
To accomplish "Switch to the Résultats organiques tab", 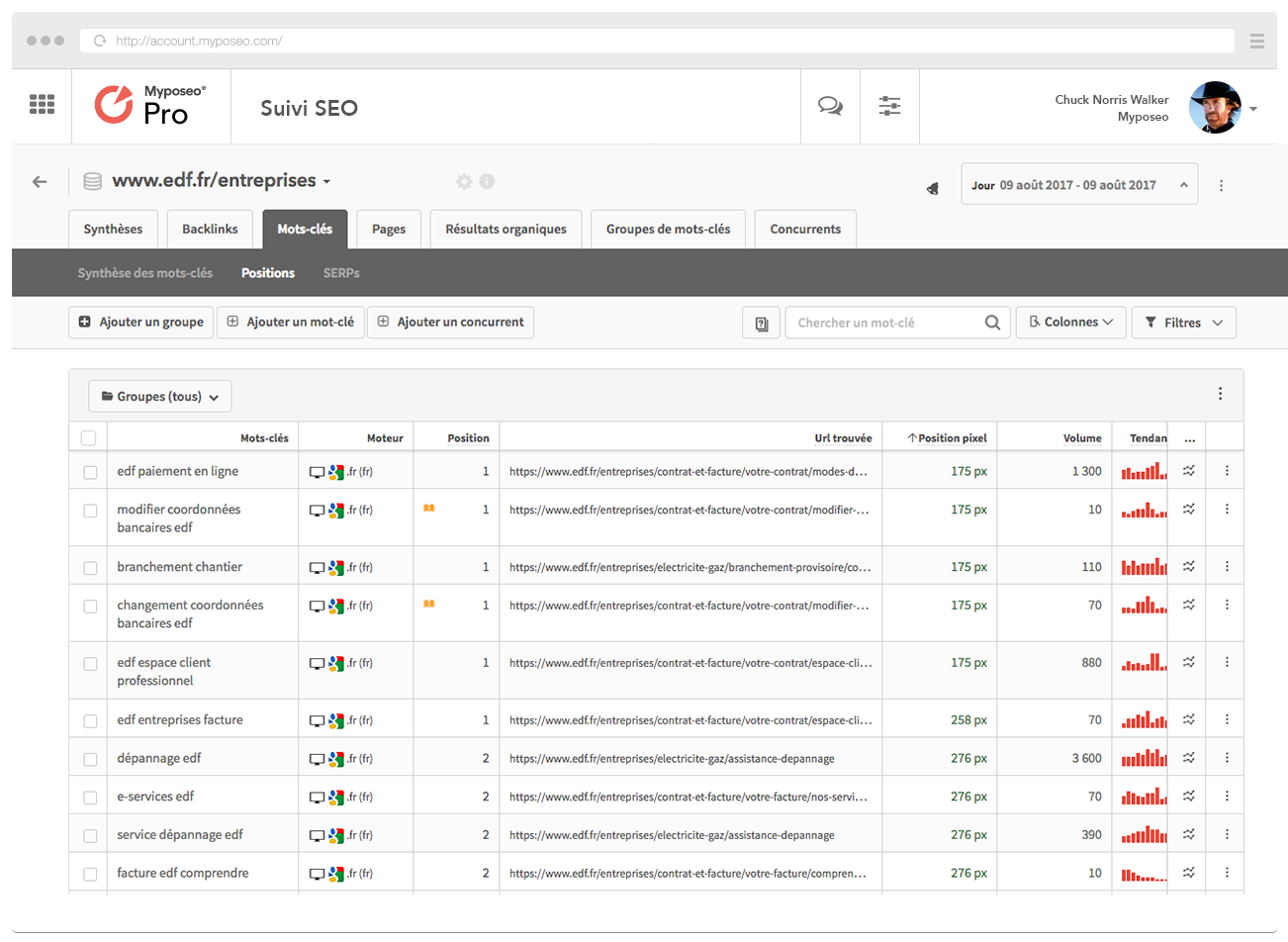I will pyautogui.click(x=506, y=229).
